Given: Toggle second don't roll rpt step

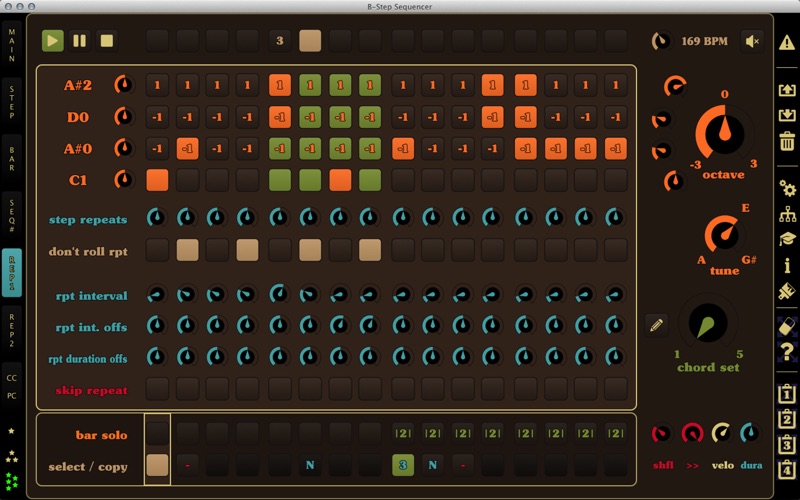Looking at the screenshot, I should point(187,251).
